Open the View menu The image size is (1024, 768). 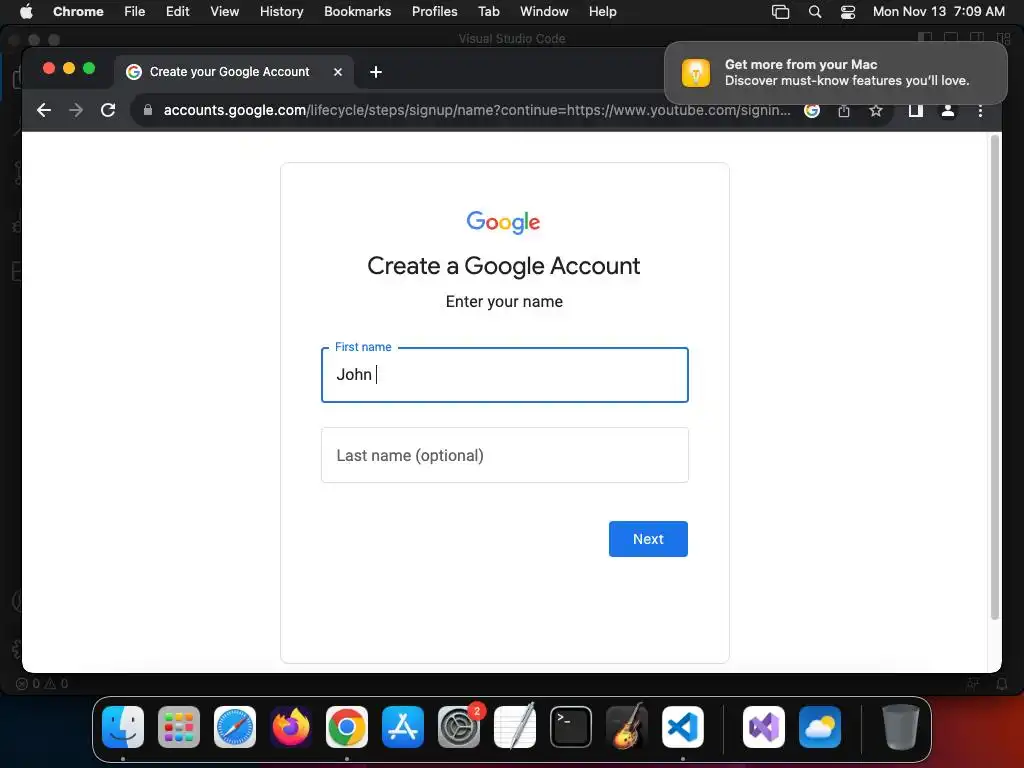coord(224,11)
